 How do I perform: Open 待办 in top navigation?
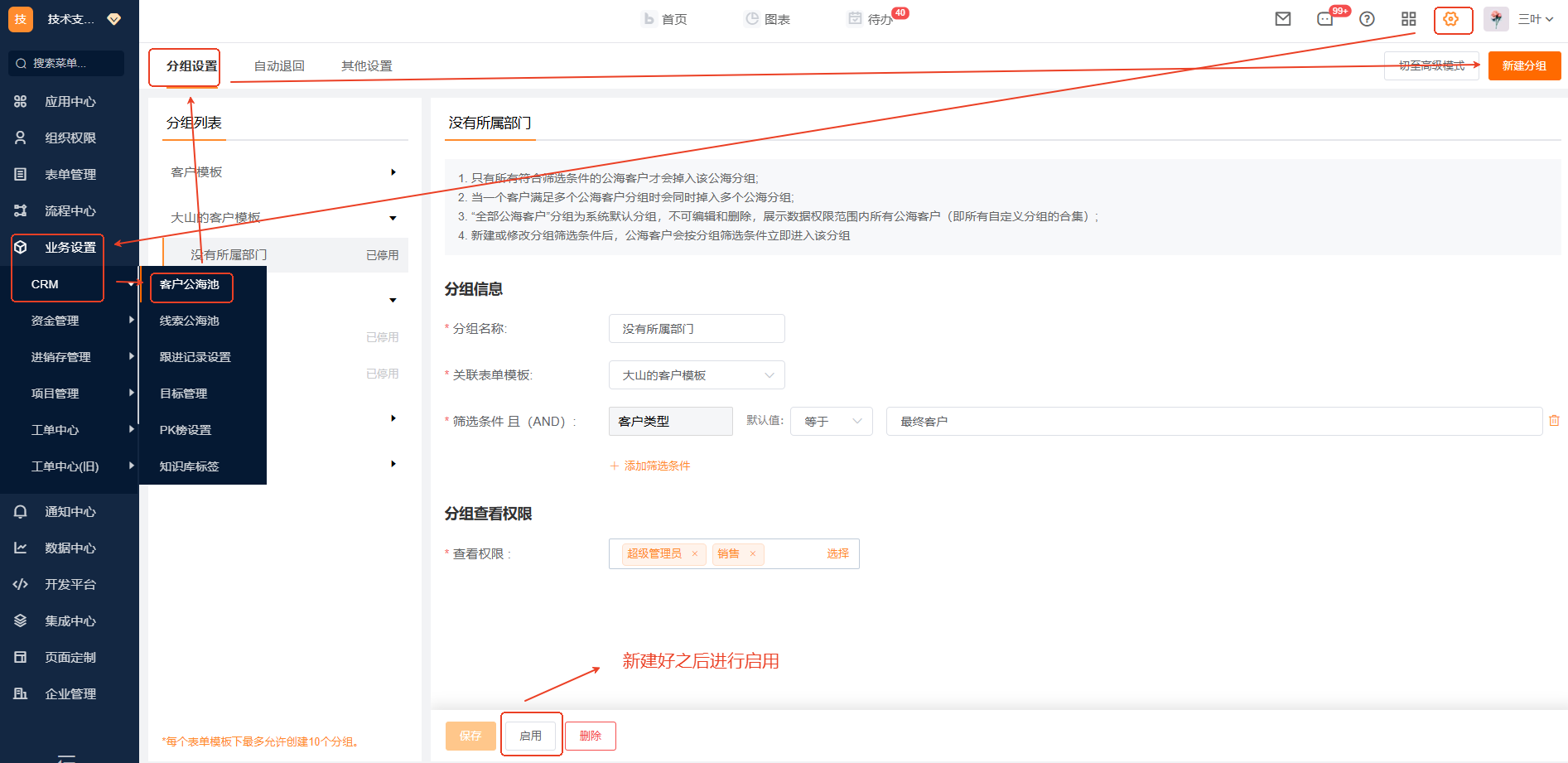click(871, 19)
